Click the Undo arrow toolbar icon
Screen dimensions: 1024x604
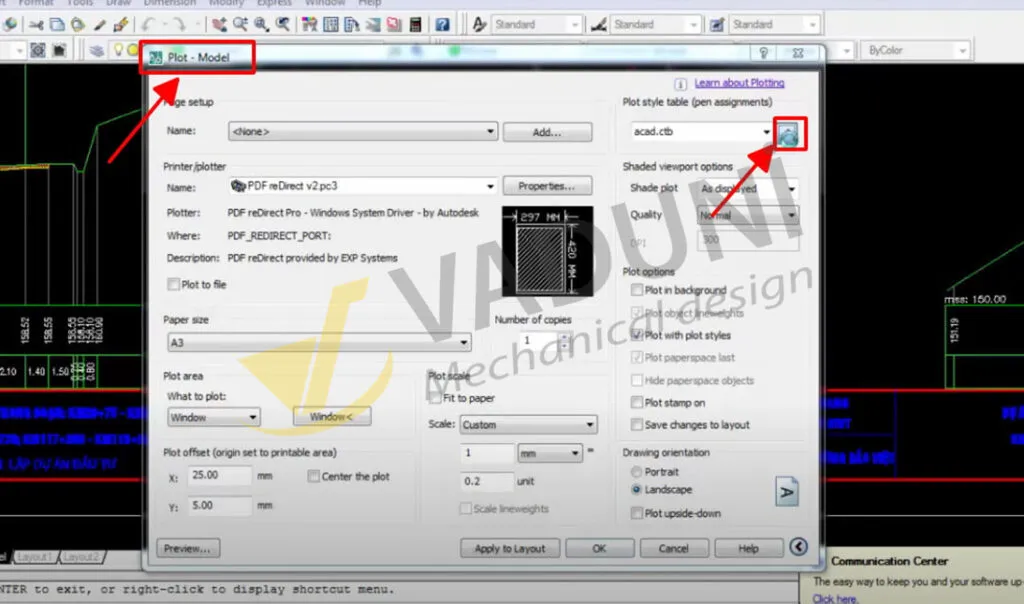(x=148, y=24)
